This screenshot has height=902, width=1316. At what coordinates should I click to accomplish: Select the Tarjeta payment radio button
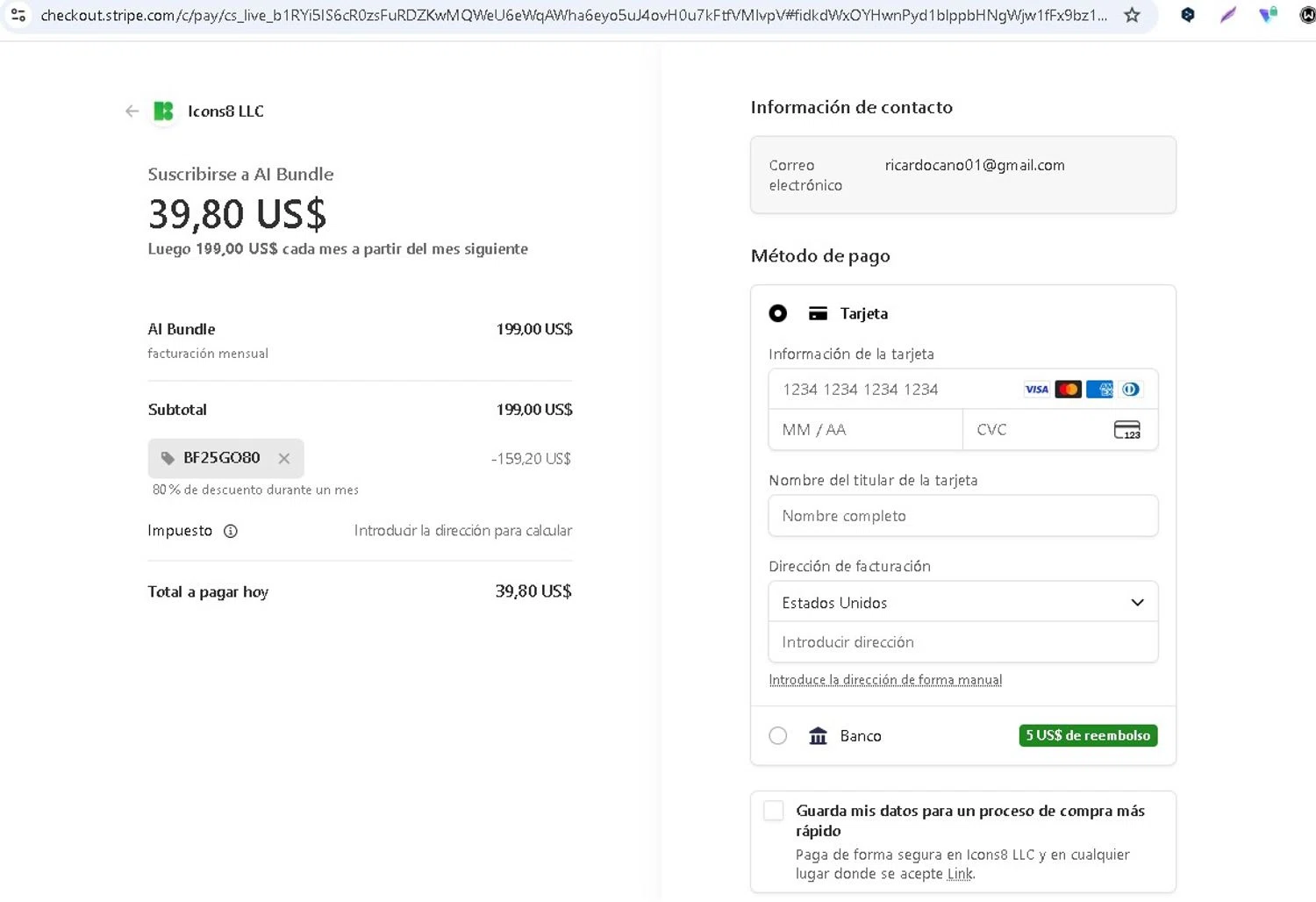click(777, 313)
